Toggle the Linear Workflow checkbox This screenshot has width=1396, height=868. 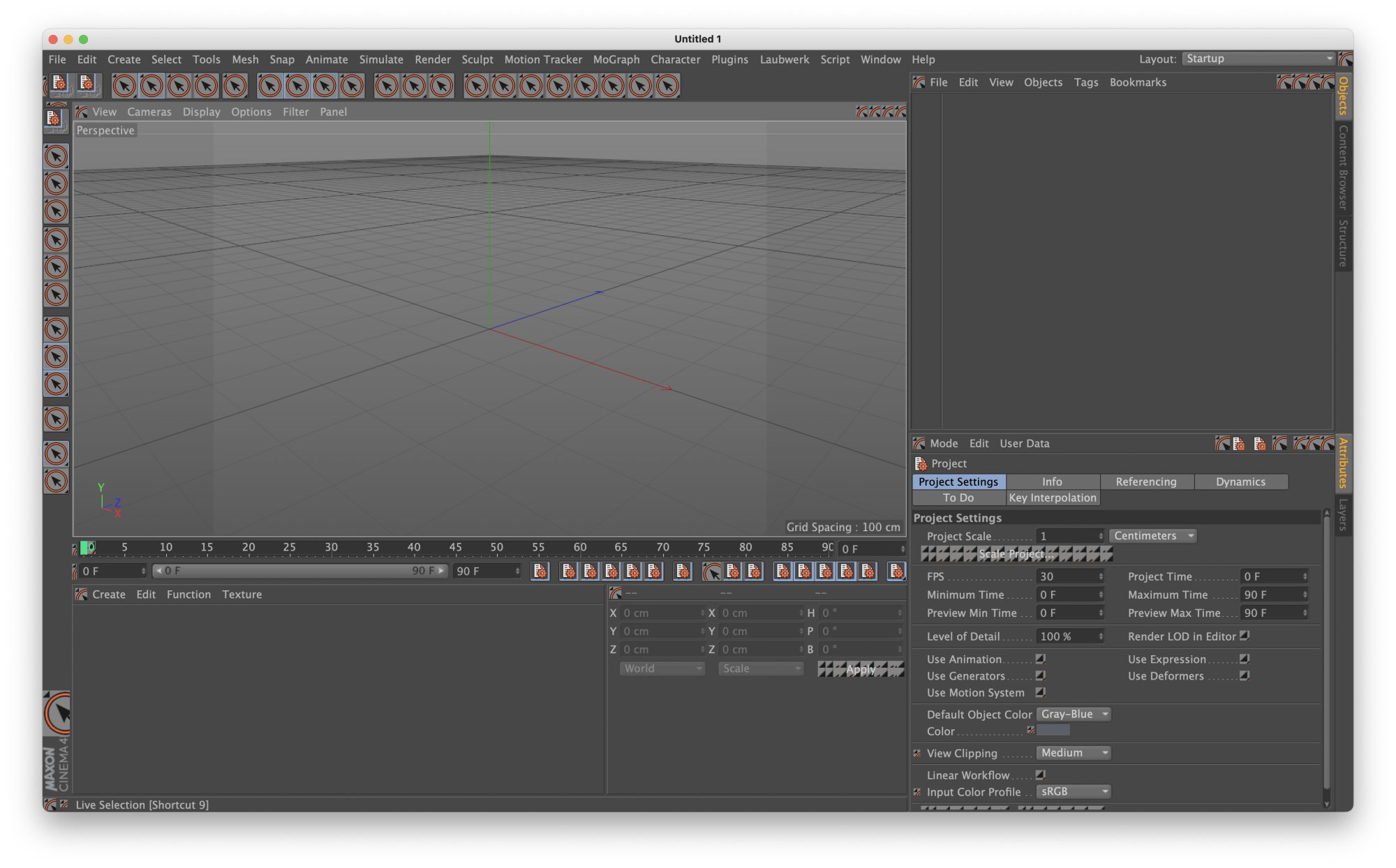click(x=1040, y=775)
